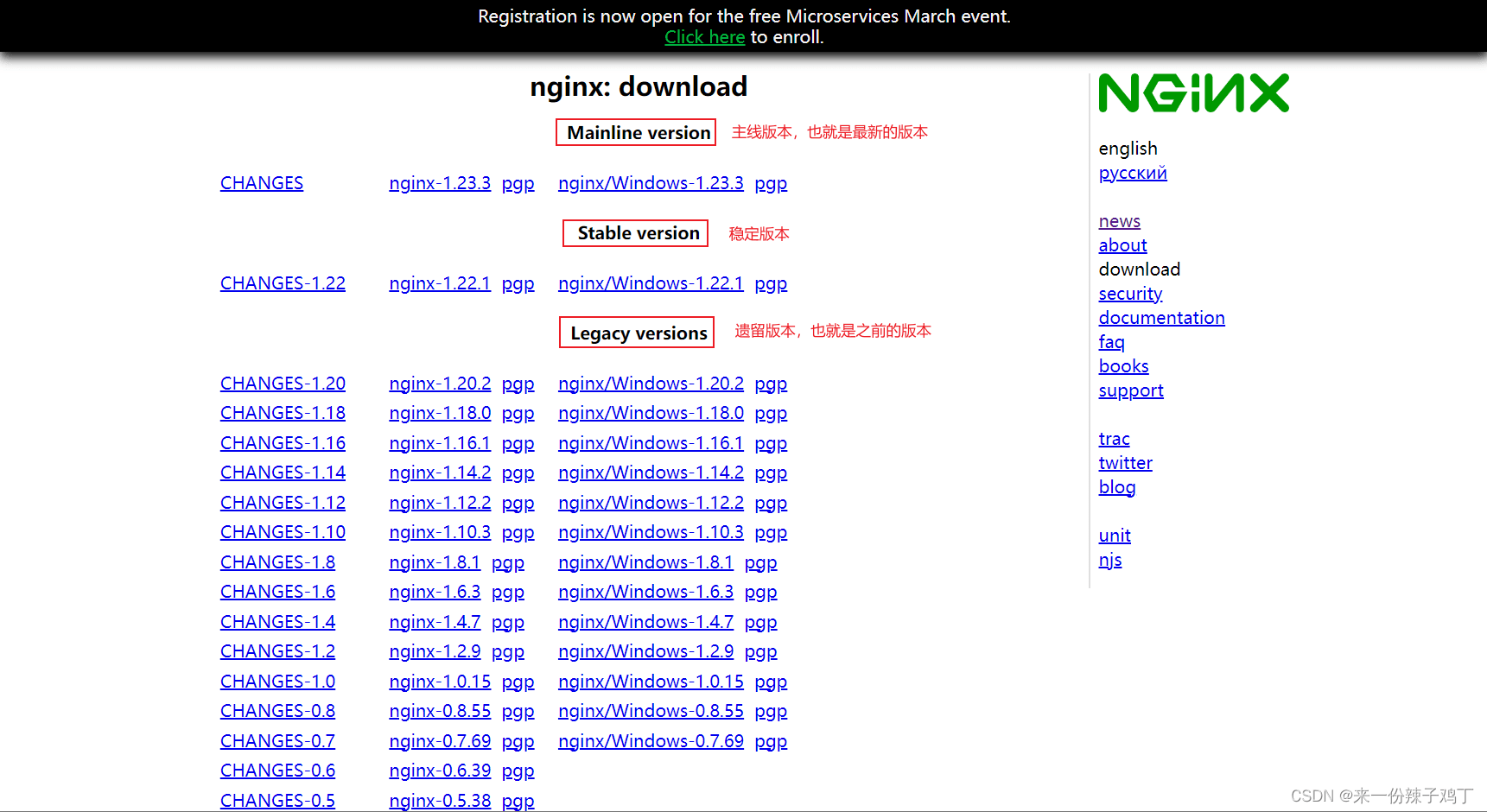This screenshot has width=1487, height=812.
Task: Open the books page
Action: (1123, 366)
